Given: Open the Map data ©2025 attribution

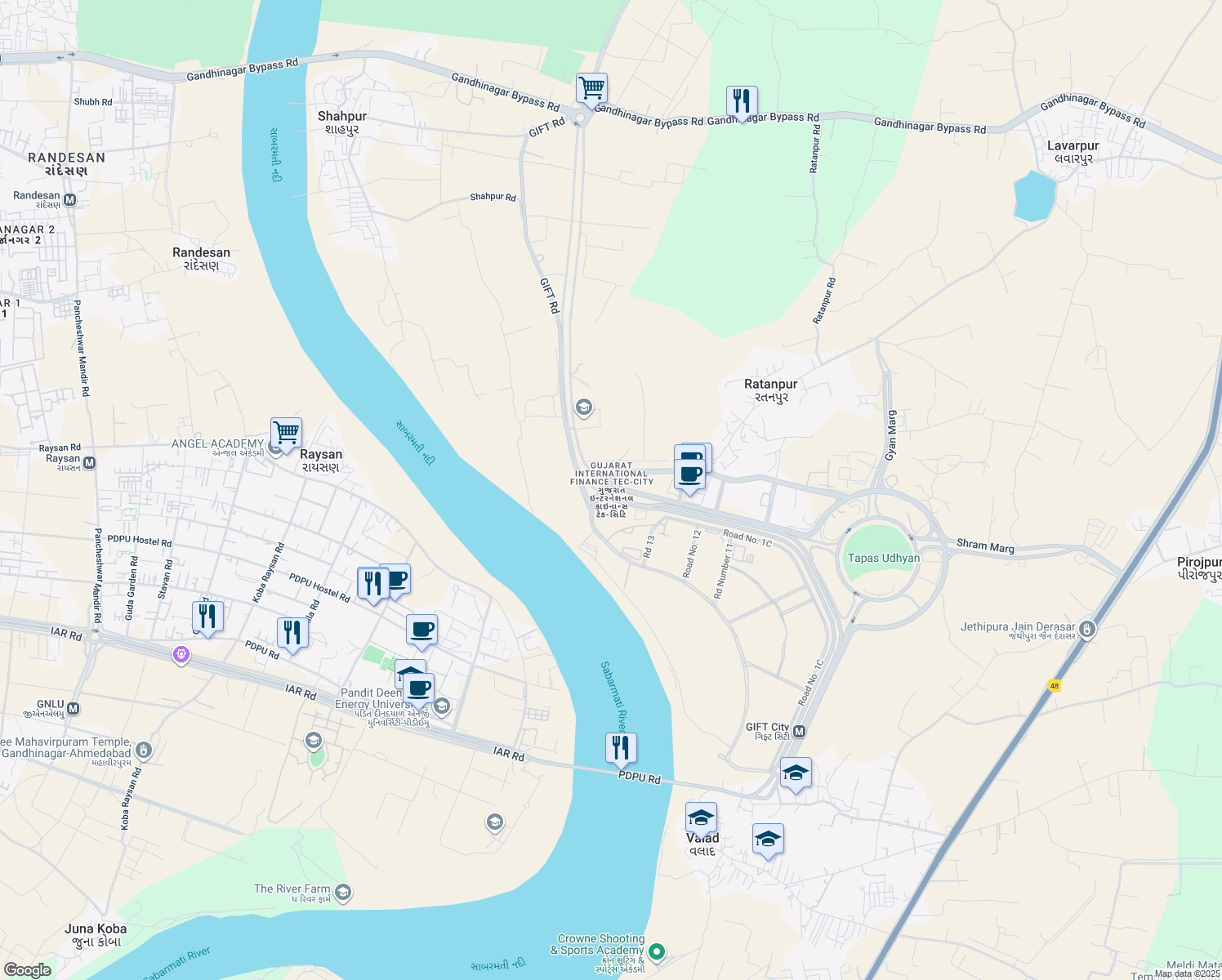Looking at the screenshot, I should point(1187,973).
